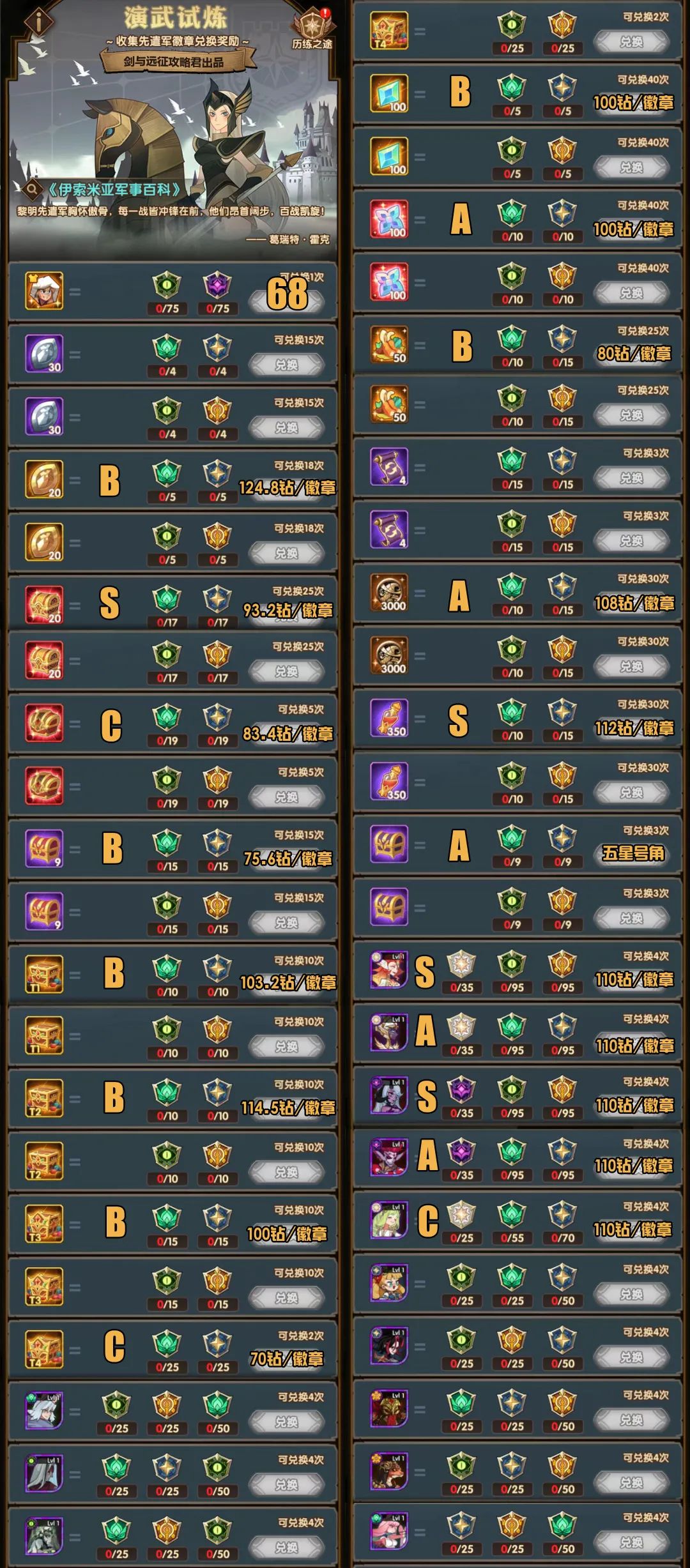The width and height of the screenshot is (690, 1568).
Task: Select the red chest 20 reward rated S
Action: coord(44,604)
